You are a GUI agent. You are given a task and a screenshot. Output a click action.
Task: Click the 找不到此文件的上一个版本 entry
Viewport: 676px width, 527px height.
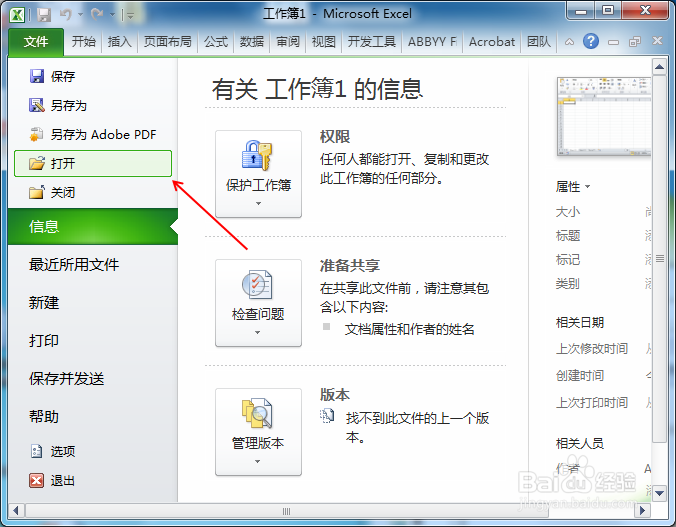[417, 427]
